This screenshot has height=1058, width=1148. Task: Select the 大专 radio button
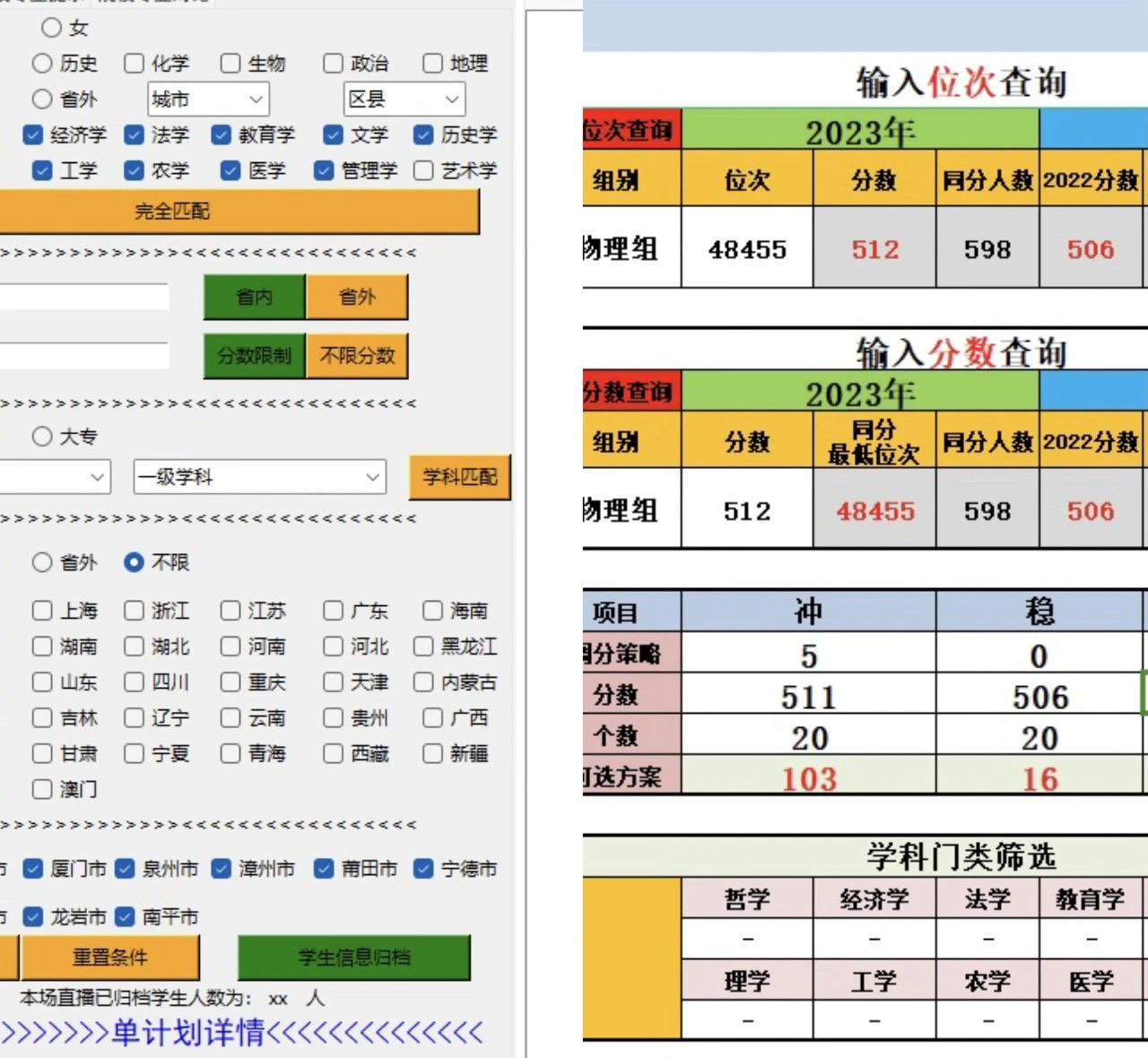coord(42,437)
